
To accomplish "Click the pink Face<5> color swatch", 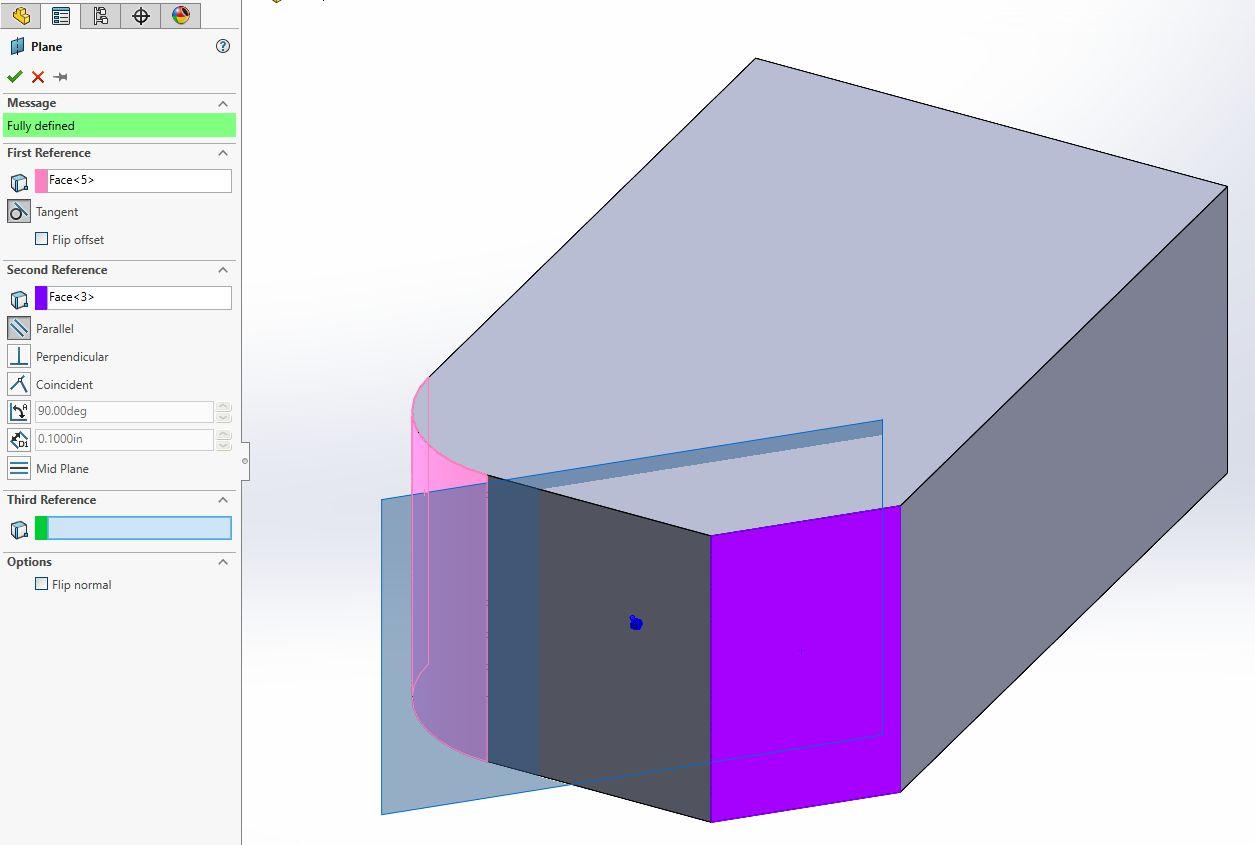I will pos(41,181).
